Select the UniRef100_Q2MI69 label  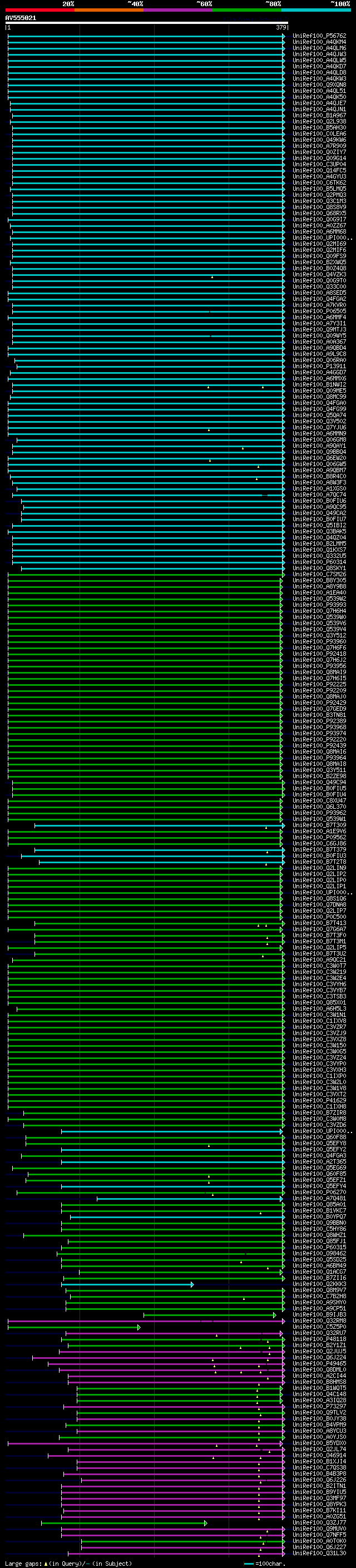[x=319, y=244]
